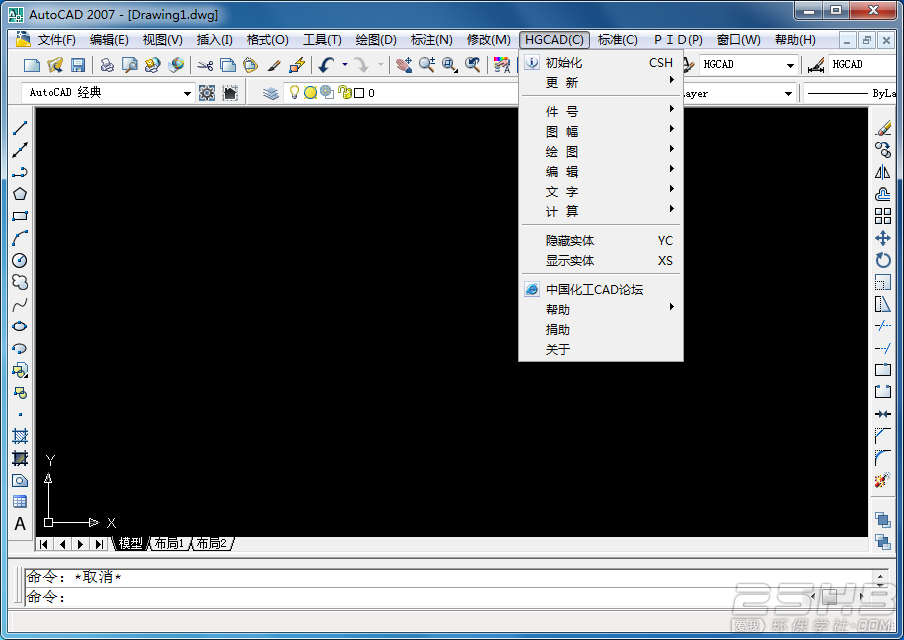Screen dimensions: 904x640
Task: Choose 捐助 menu entry
Action: click(x=601, y=329)
